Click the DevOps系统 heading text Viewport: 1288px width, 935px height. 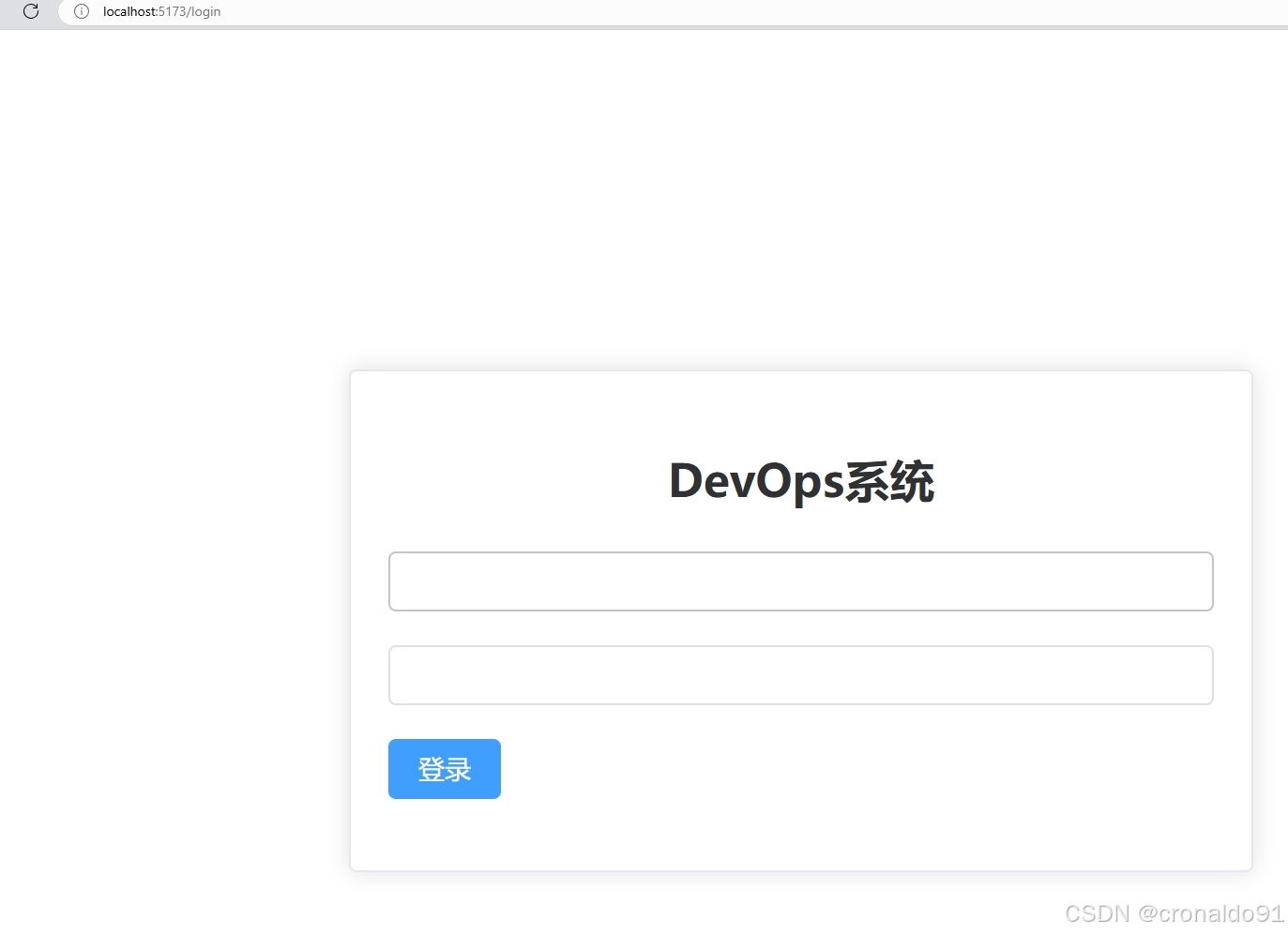coord(801,482)
